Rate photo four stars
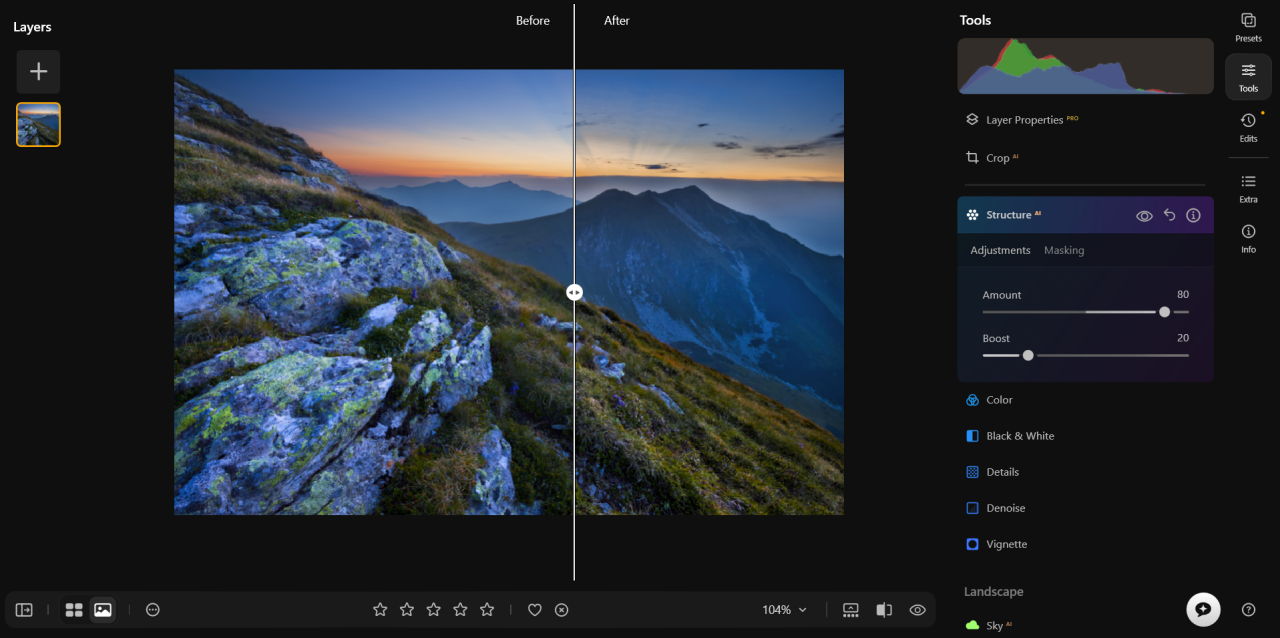Screen dimensions: 1280x638 pos(460,609)
